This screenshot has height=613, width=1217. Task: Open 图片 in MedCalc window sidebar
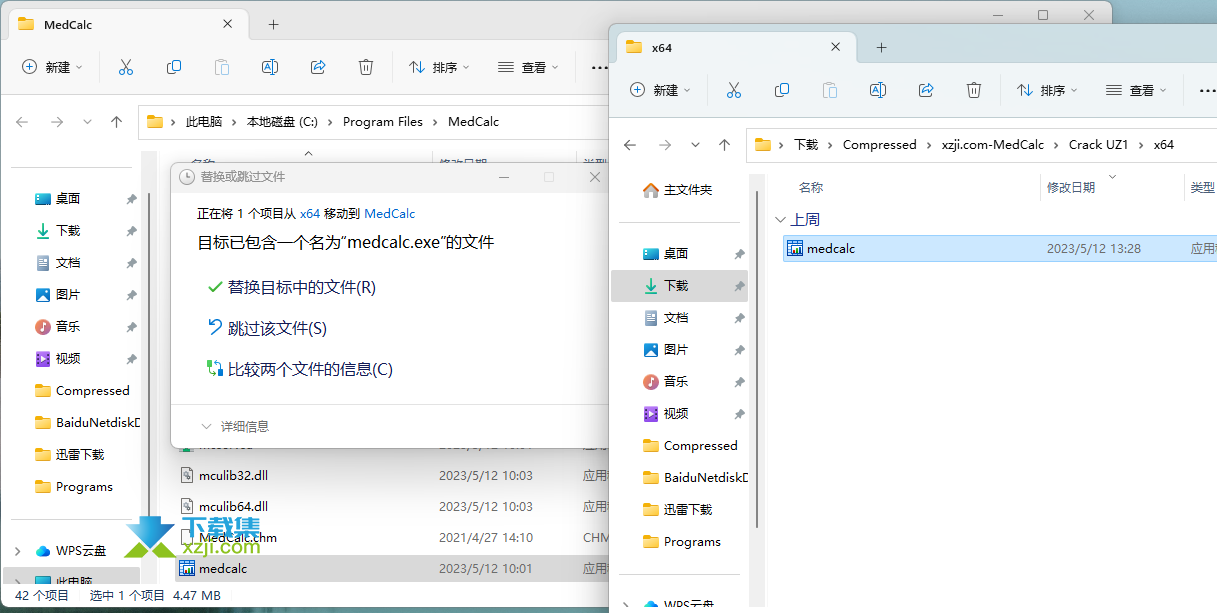[x=68, y=294]
